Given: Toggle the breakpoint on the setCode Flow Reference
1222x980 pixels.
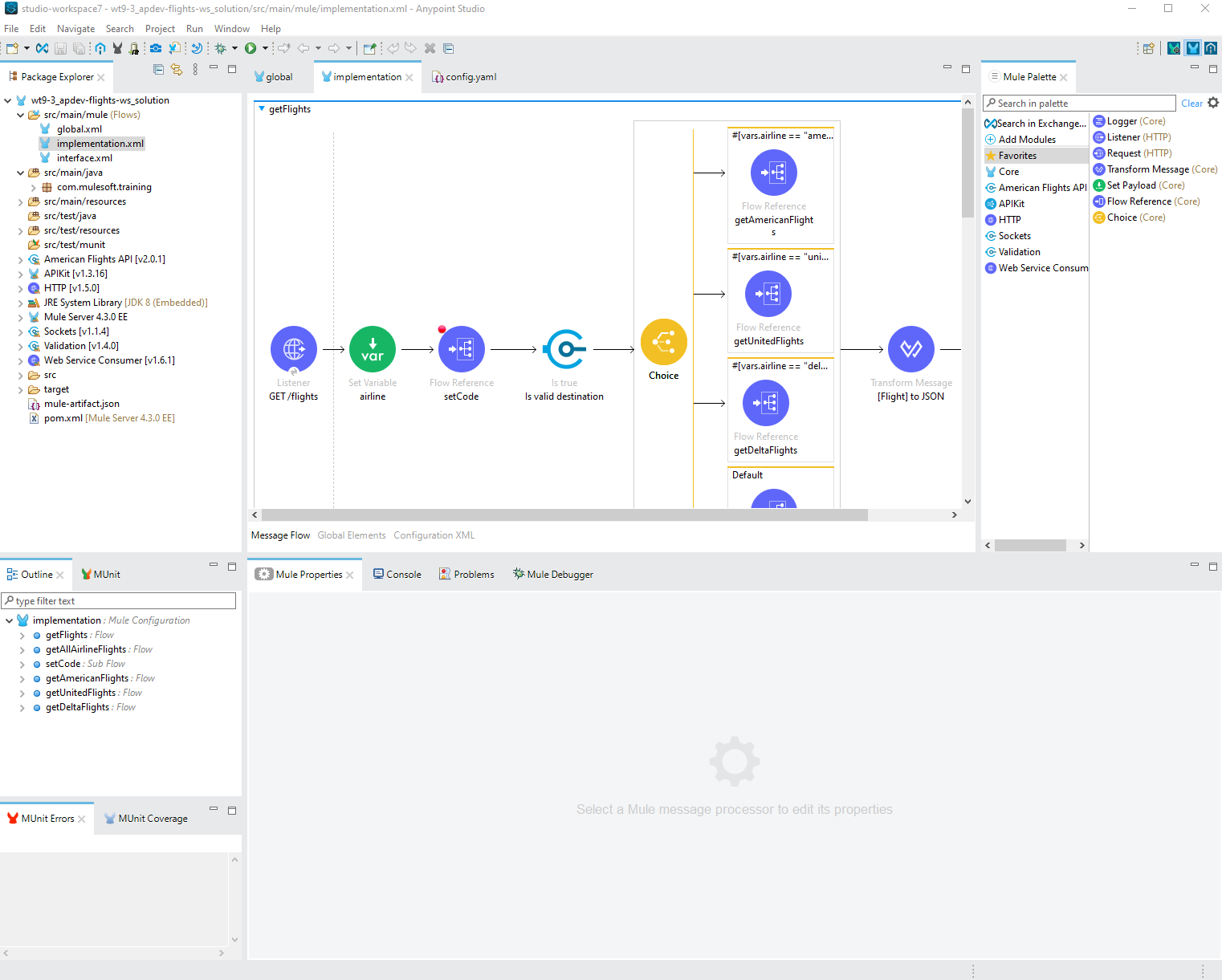Looking at the screenshot, I should click(x=442, y=328).
